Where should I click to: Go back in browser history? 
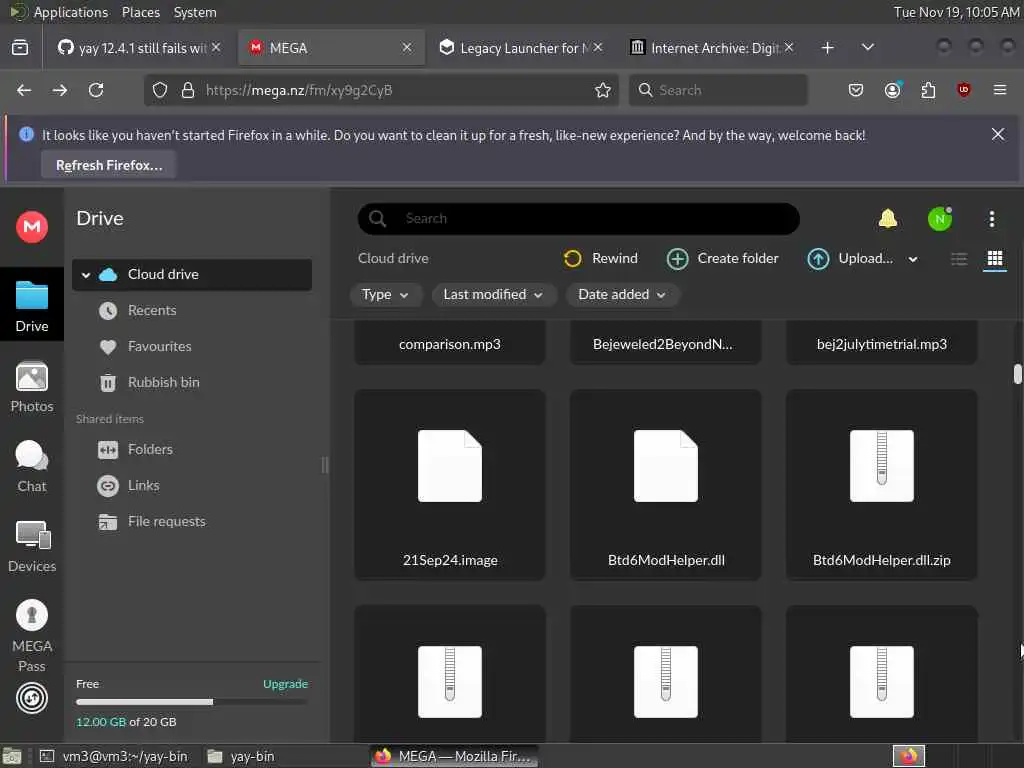pos(24,90)
